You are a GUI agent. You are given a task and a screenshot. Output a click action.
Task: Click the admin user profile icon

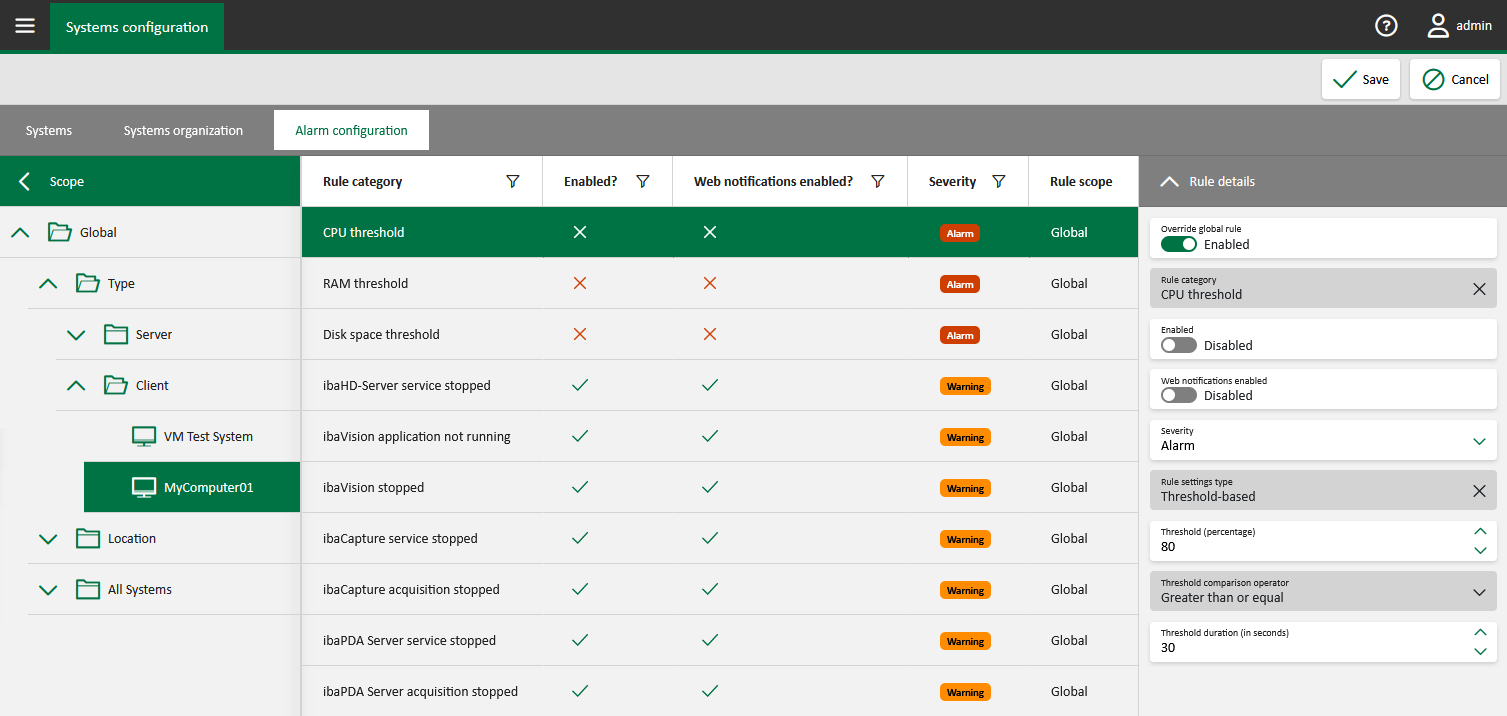[x=1438, y=26]
